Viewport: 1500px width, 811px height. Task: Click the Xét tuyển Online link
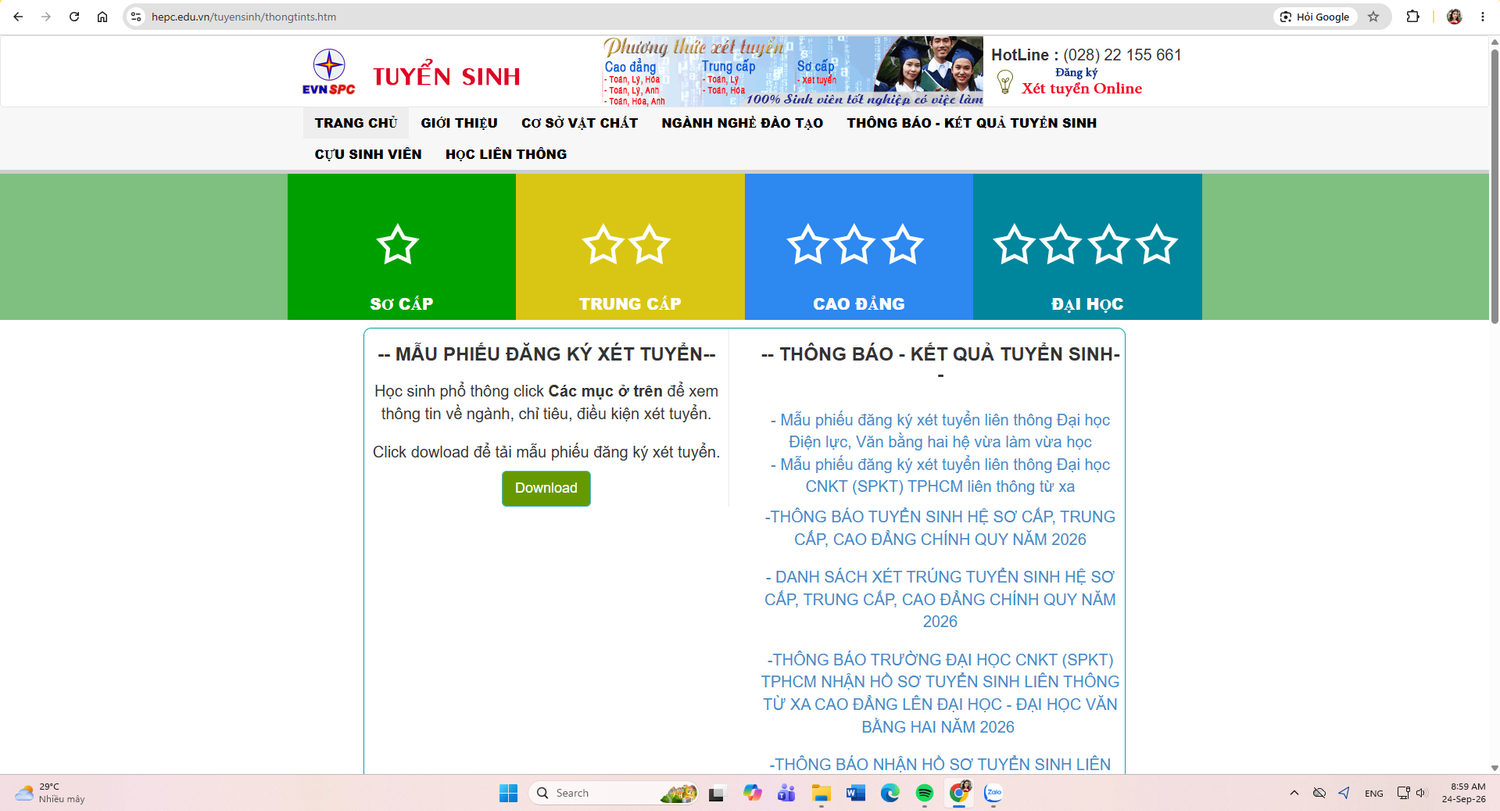click(1081, 88)
